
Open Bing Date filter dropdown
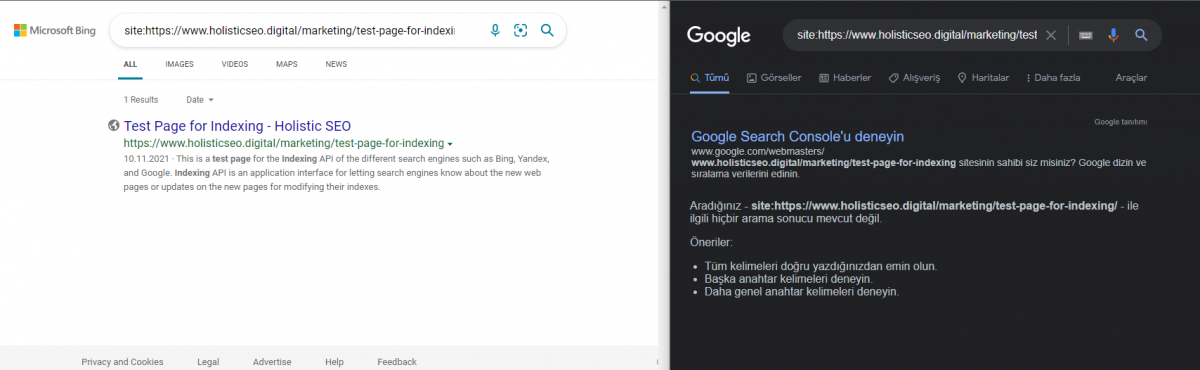200,100
